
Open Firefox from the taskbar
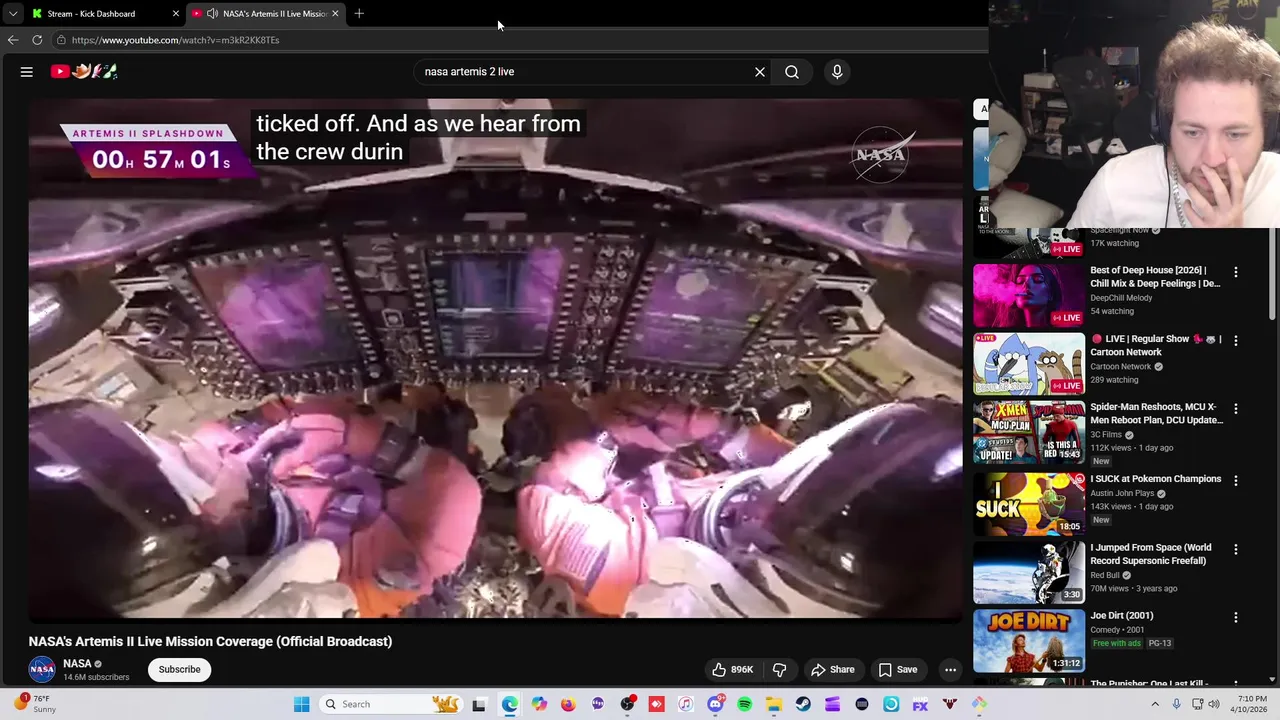coord(568,704)
